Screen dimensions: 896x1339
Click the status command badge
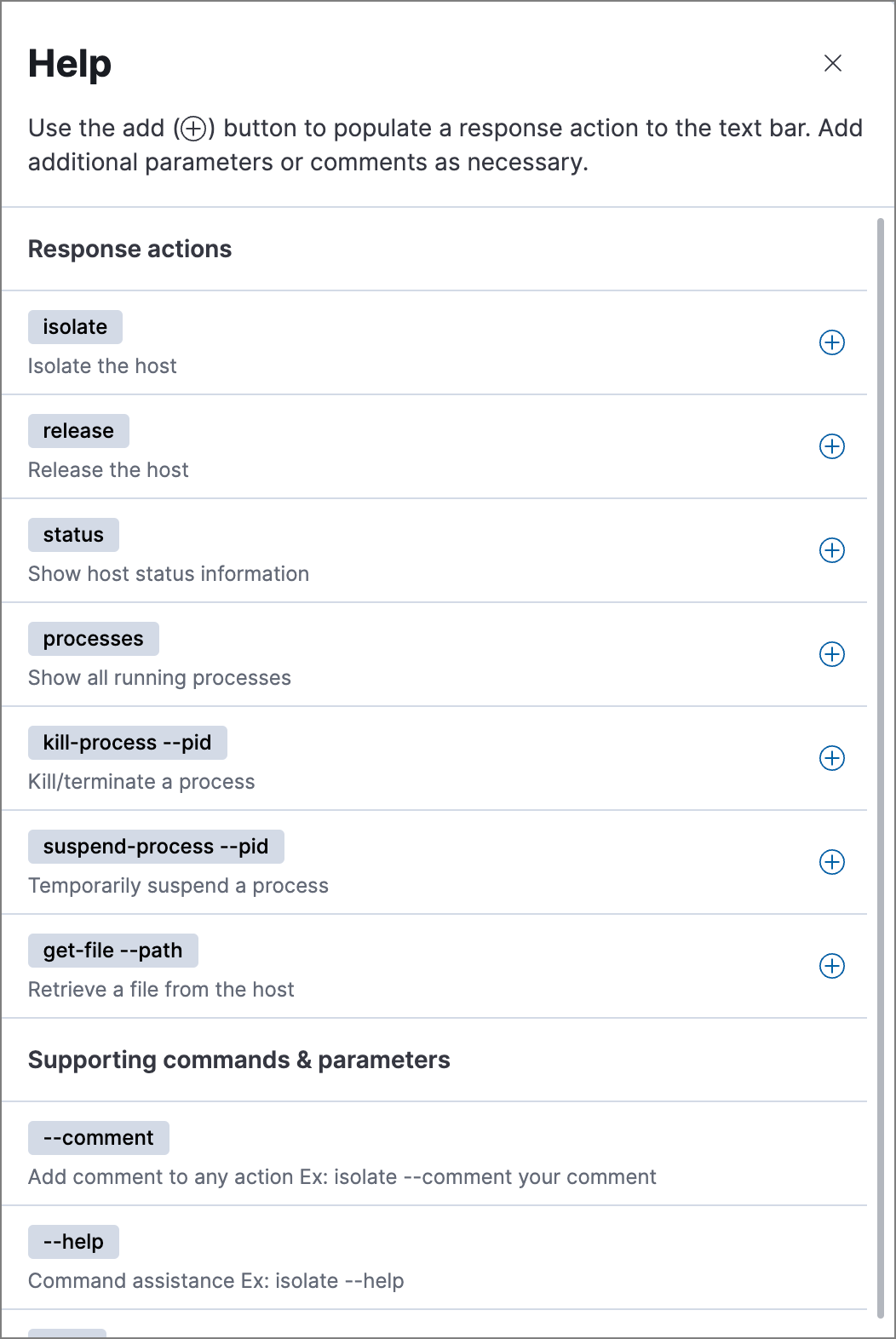(73, 535)
